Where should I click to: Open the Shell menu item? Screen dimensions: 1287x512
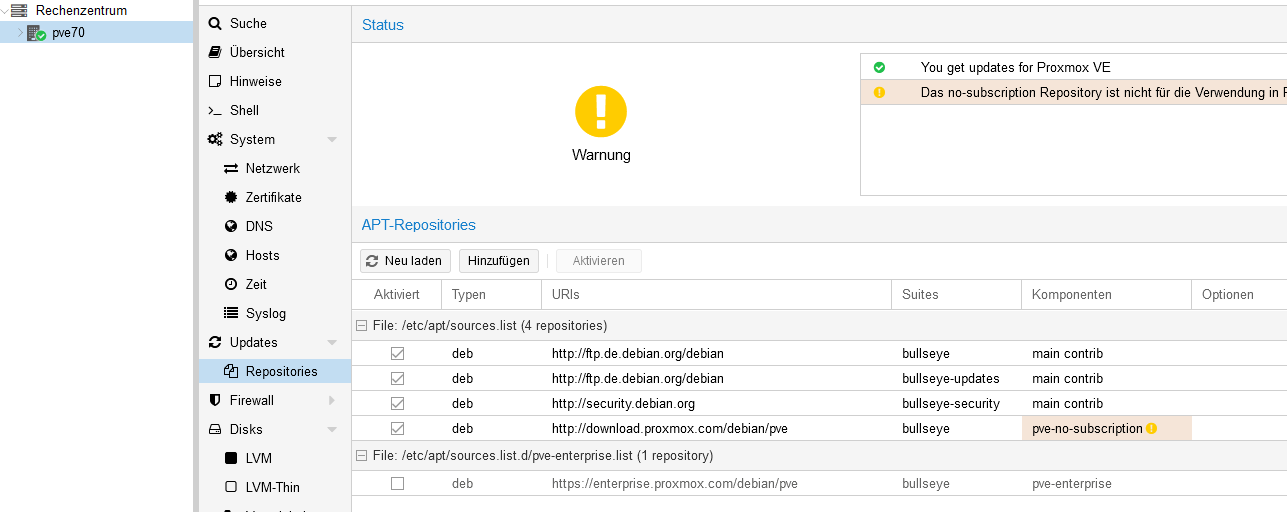tap(275, 110)
